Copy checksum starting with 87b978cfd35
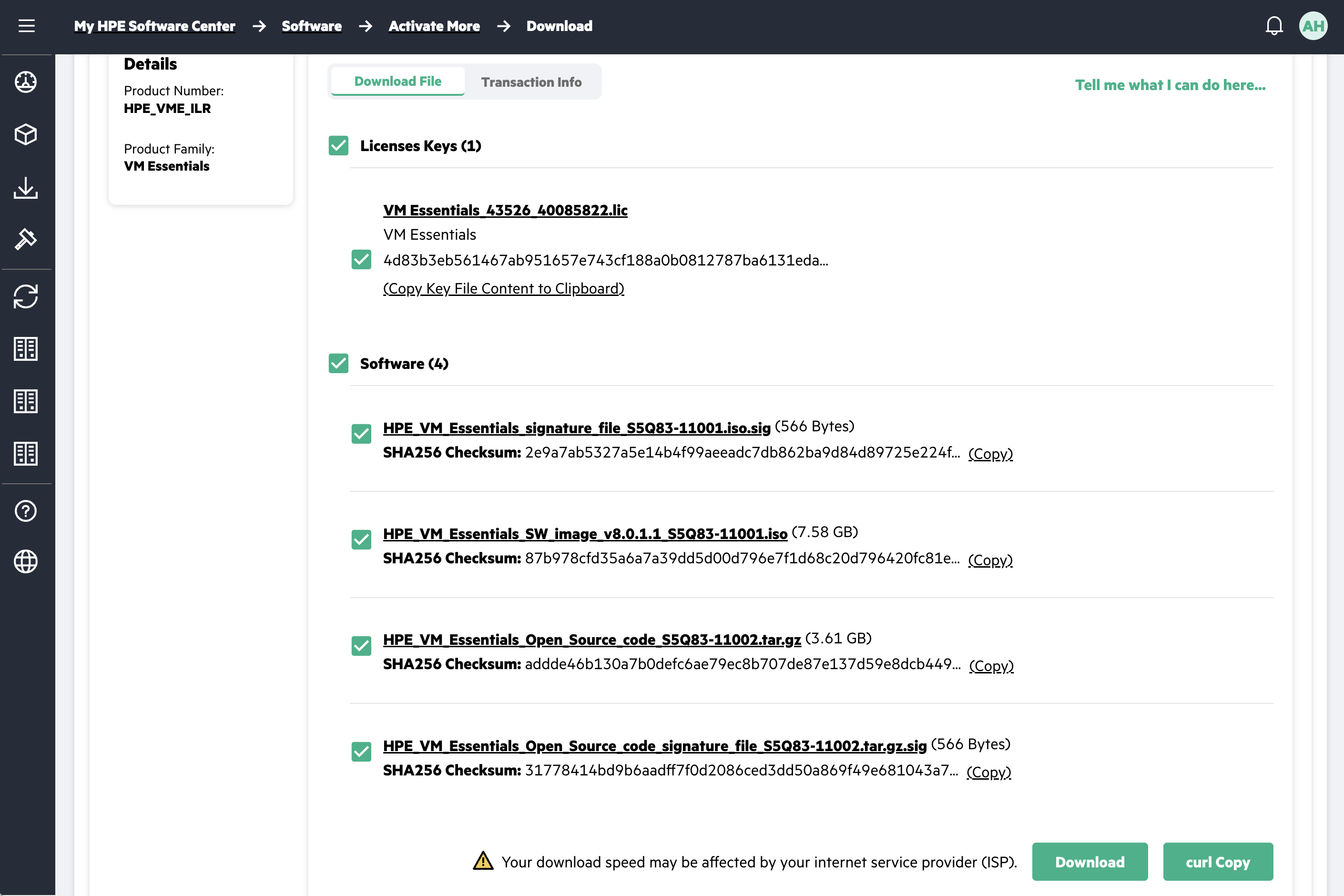 [x=990, y=560]
